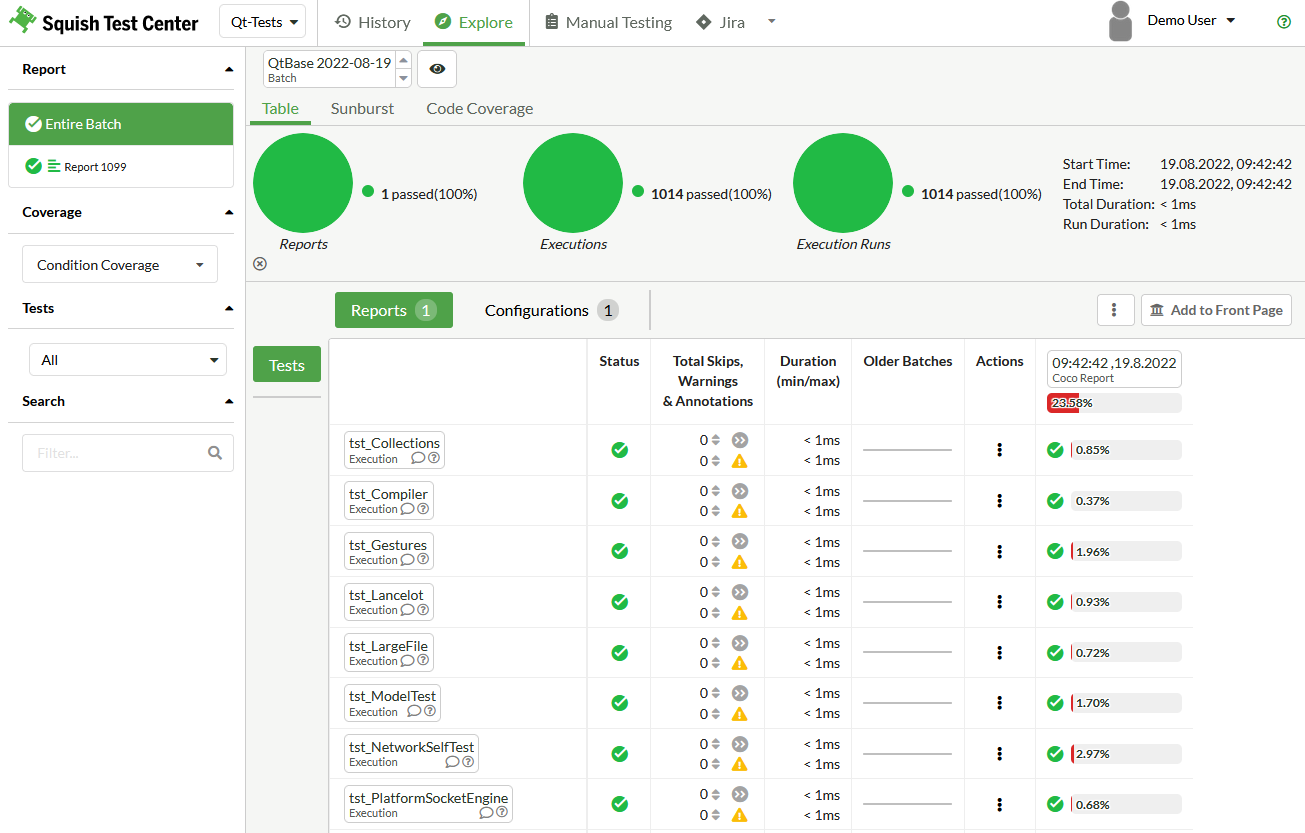Screen dimensions: 1305x833
Task: Open the Manual Testing tab
Action: pos(607,22)
